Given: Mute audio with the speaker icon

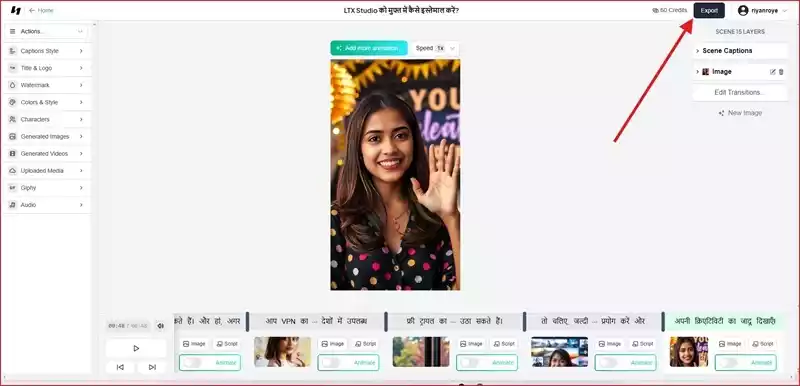Looking at the screenshot, I should (160, 326).
